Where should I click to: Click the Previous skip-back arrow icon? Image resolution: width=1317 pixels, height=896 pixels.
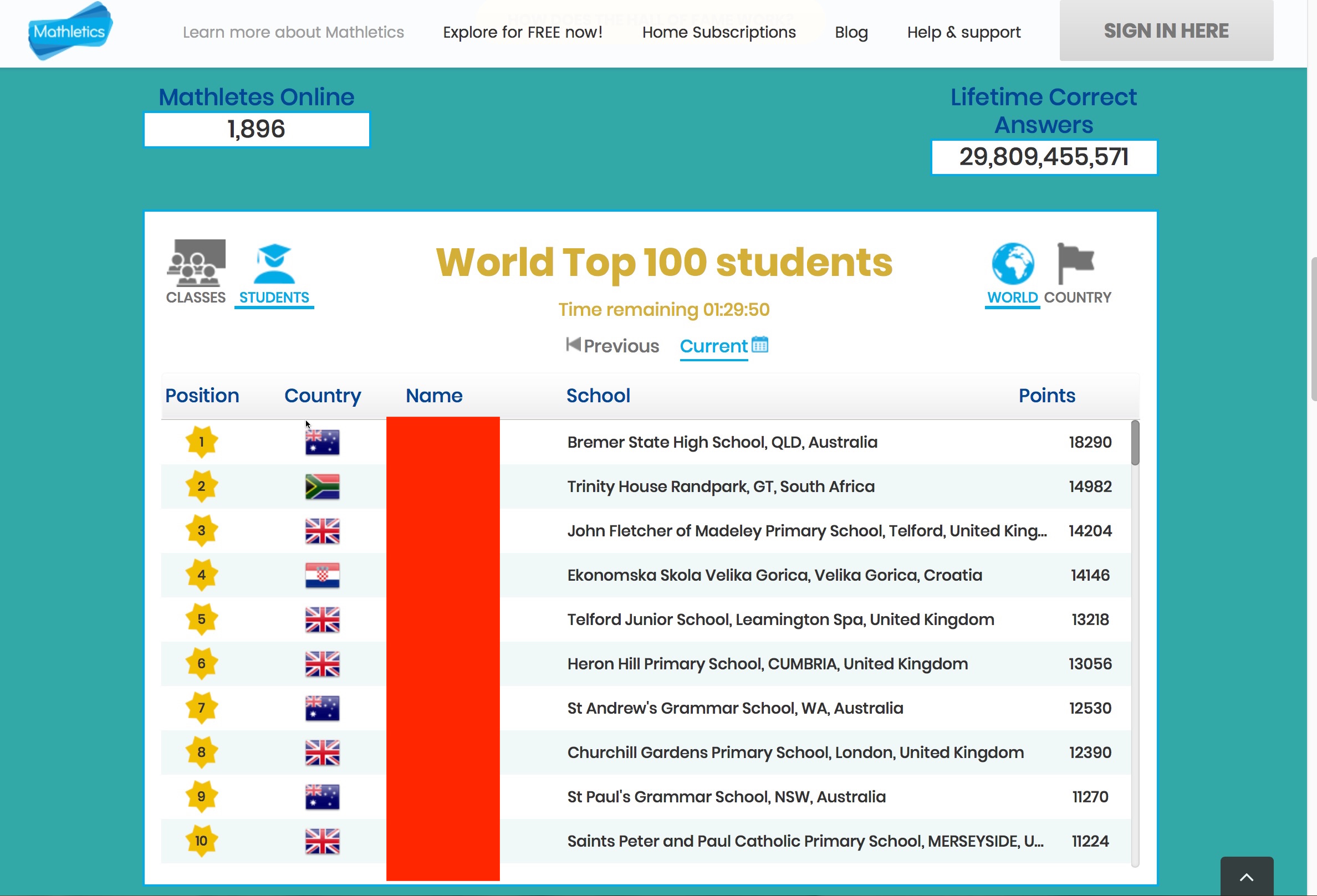click(573, 344)
